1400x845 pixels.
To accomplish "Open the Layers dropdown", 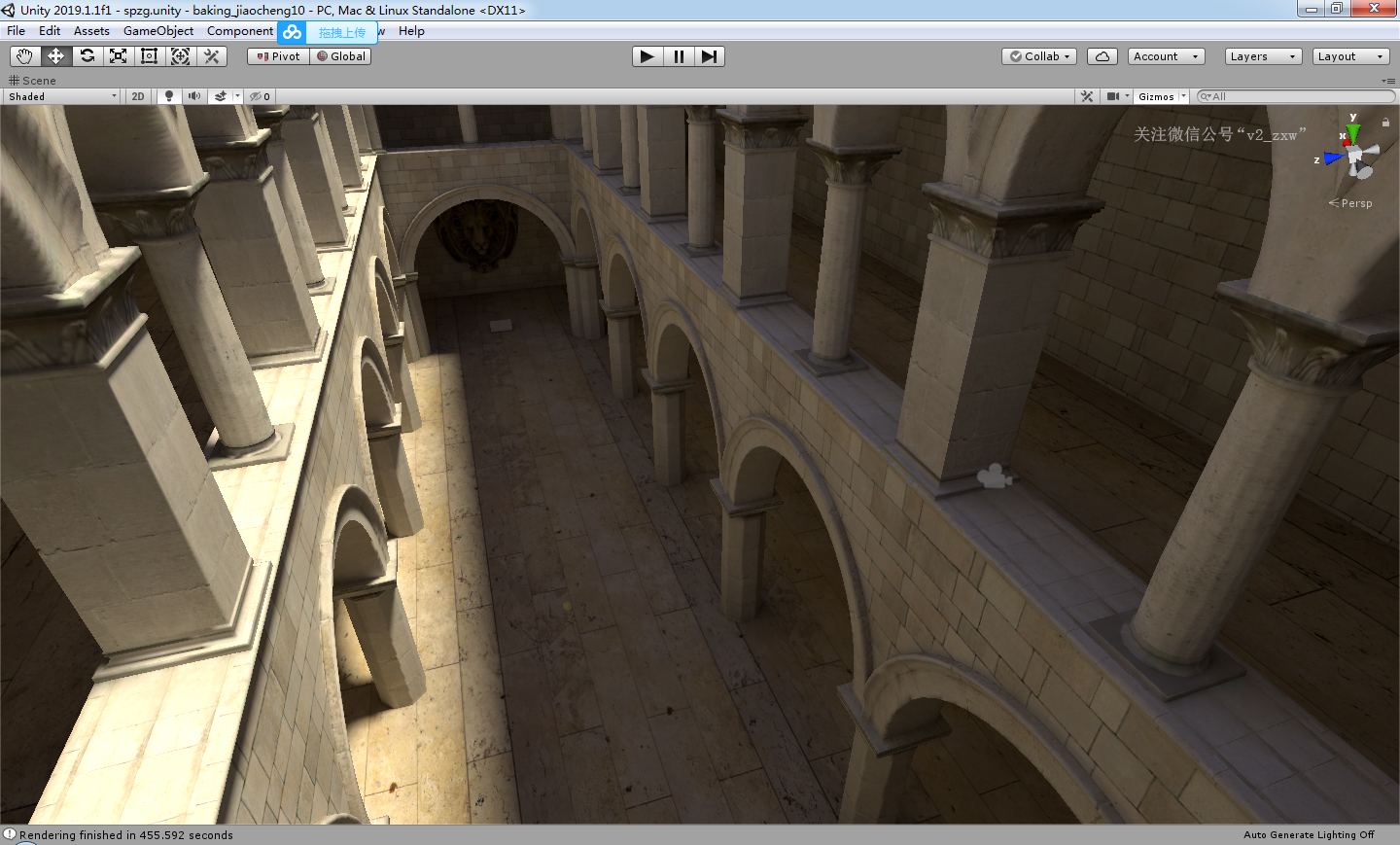I will click(1264, 56).
